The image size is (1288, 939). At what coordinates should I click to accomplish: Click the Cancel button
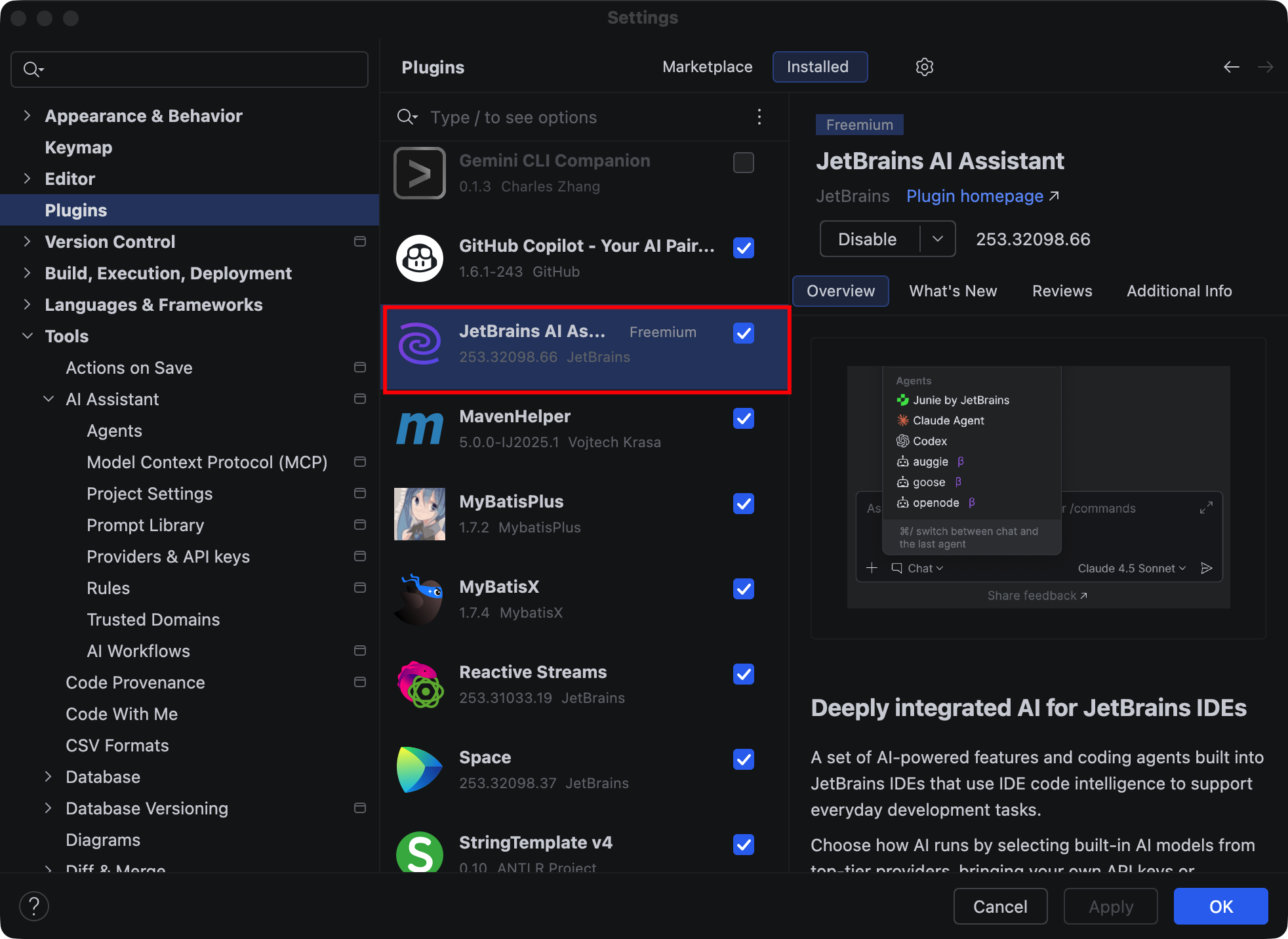pyautogui.click(x=999, y=906)
